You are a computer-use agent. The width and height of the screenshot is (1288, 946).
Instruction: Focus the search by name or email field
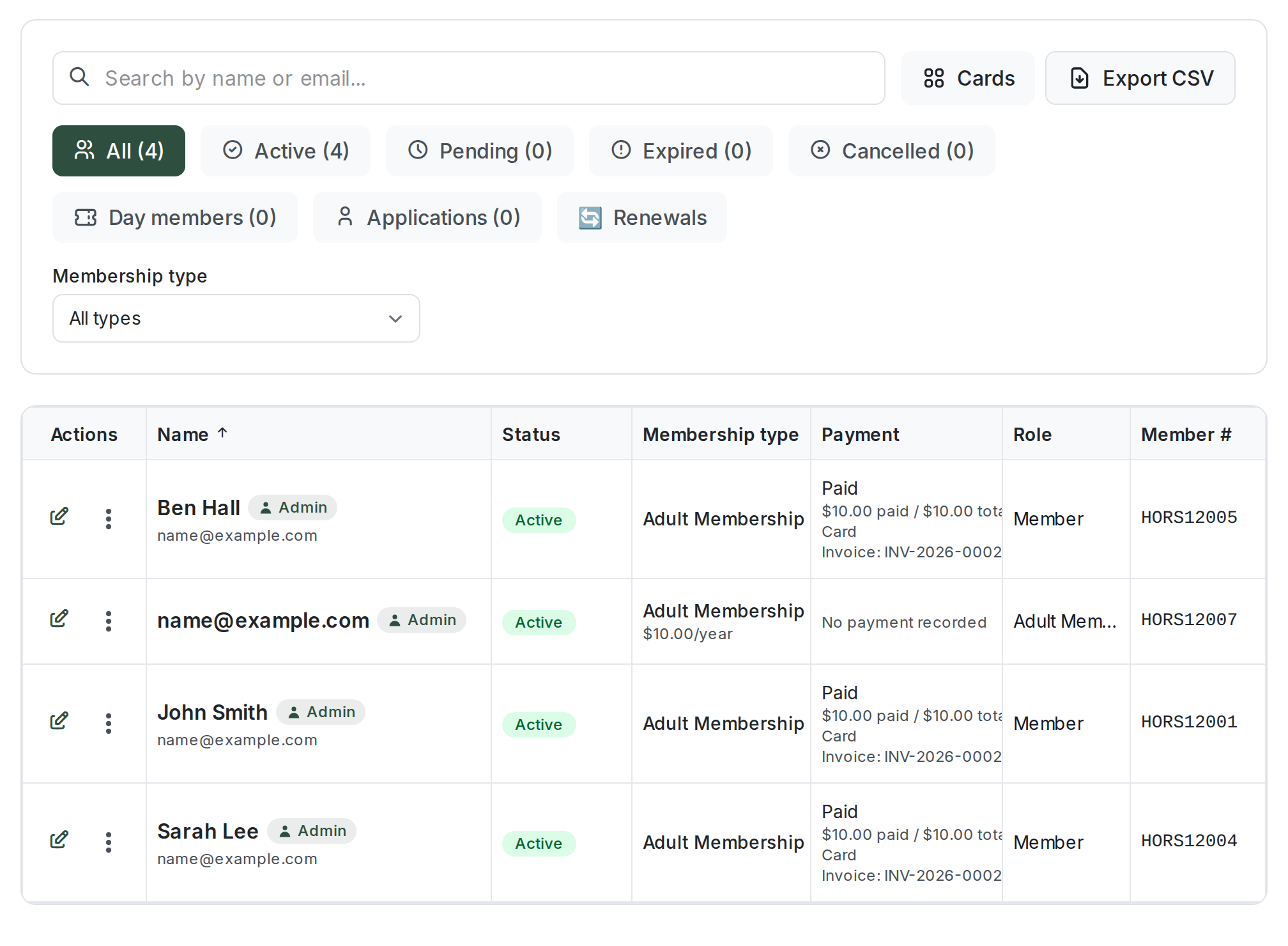click(469, 78)
